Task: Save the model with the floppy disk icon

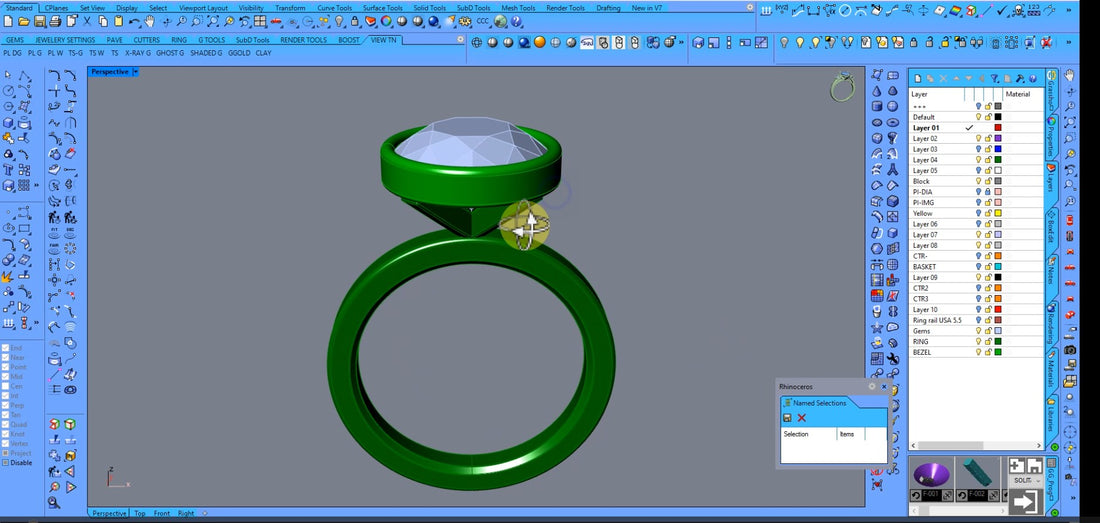Action: click(40, 21)
